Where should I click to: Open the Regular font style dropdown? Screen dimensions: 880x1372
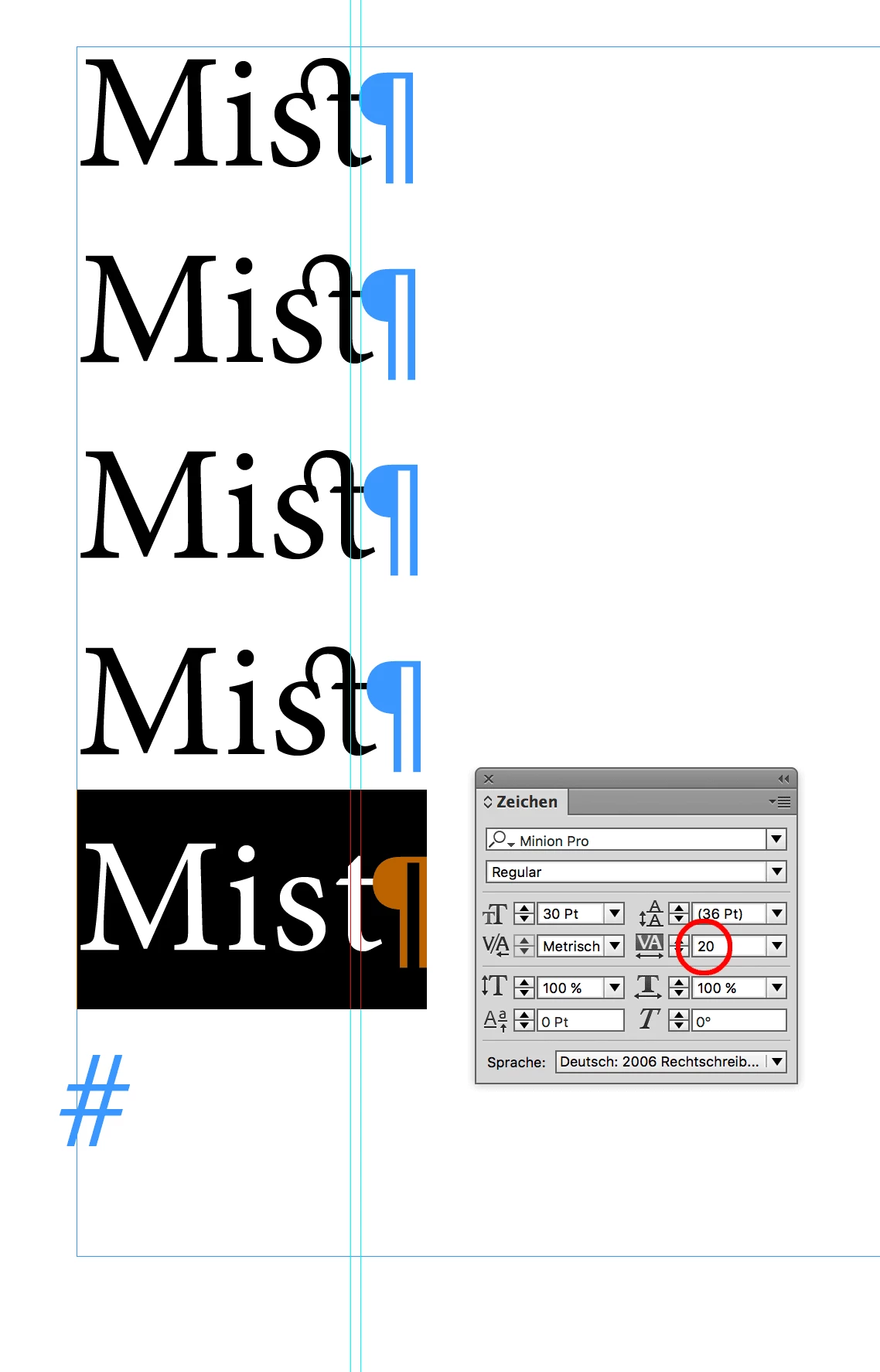[776, 872]
